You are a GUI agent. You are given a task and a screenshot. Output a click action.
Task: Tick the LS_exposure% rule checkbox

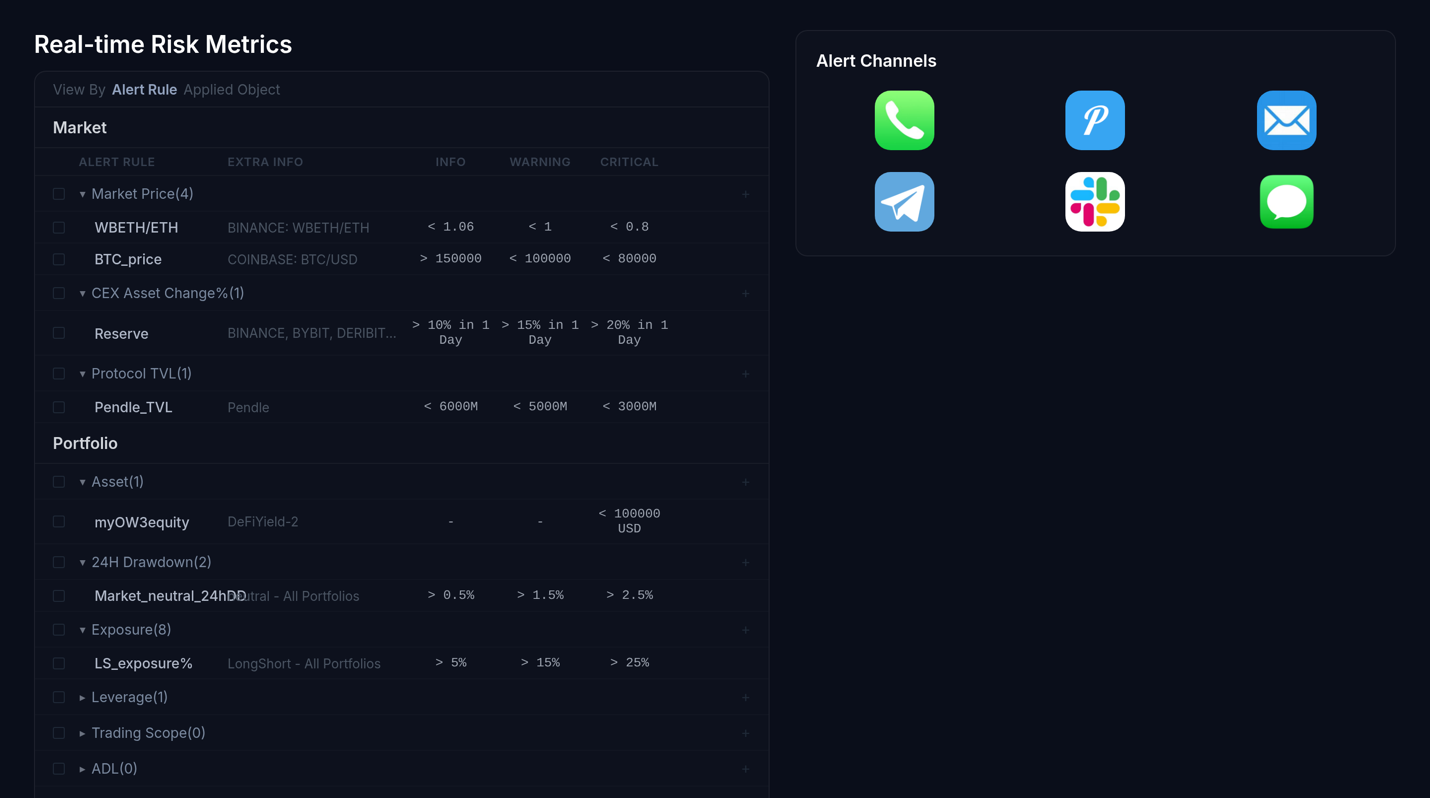pos(59,663)
